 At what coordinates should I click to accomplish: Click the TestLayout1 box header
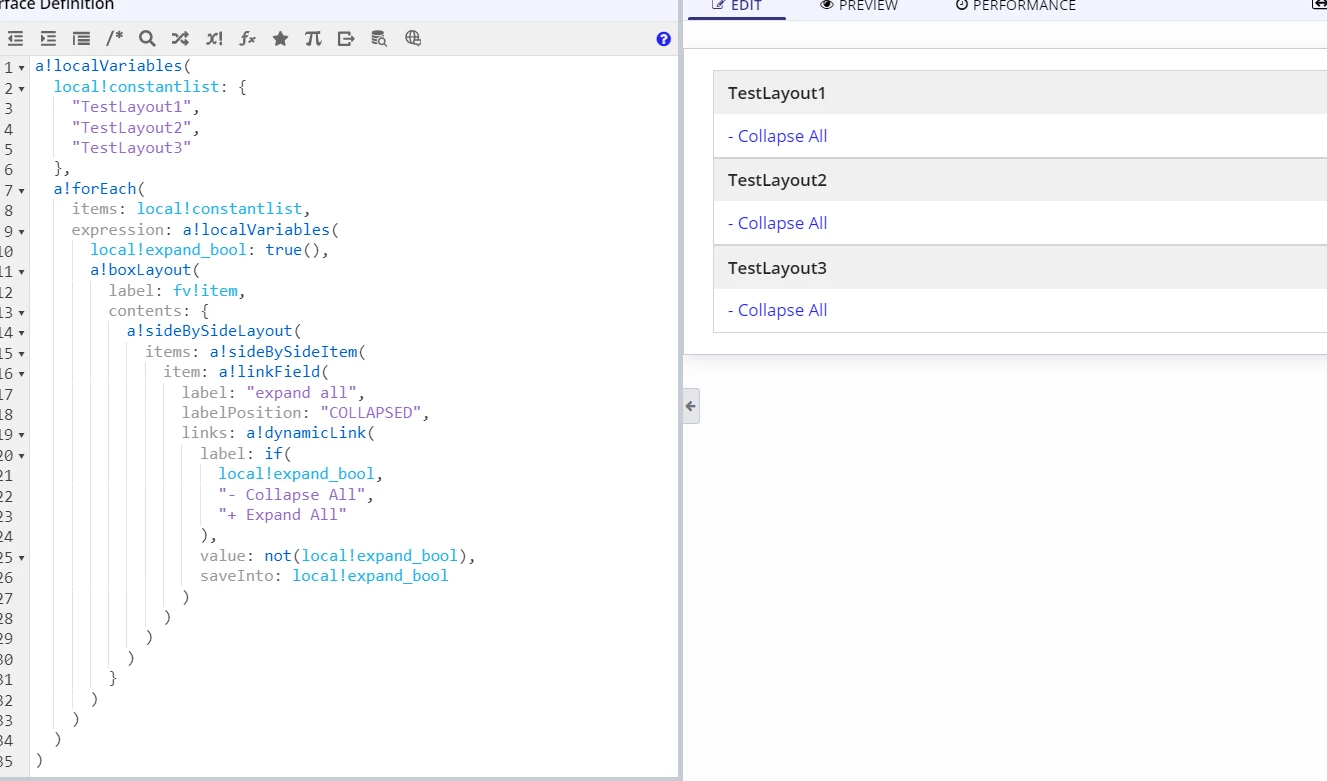pyautogui.click(x=1020, y=93)
